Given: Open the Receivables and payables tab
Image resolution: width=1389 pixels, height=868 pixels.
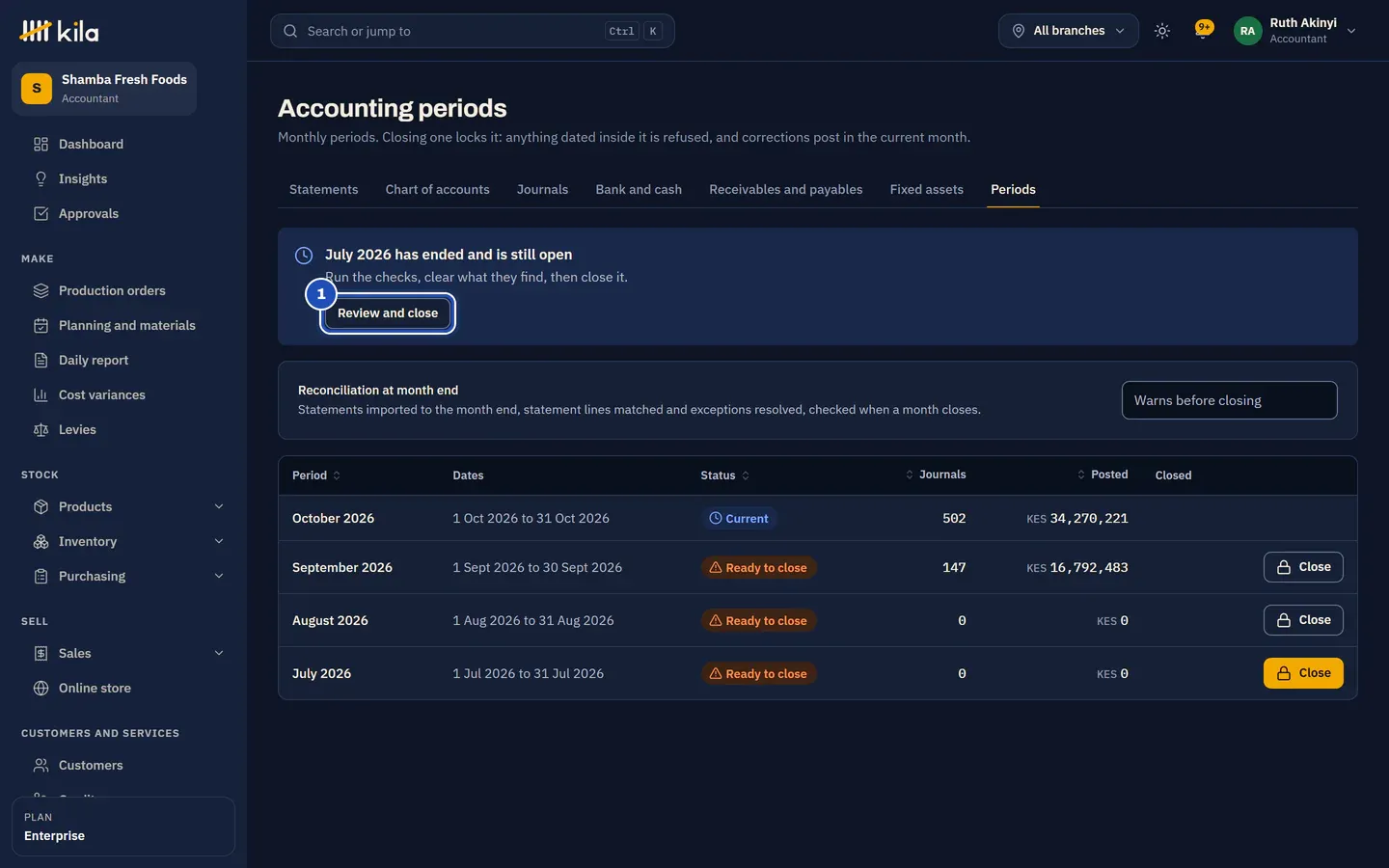Looking at the screenshot, I should [x=785, y=189].
